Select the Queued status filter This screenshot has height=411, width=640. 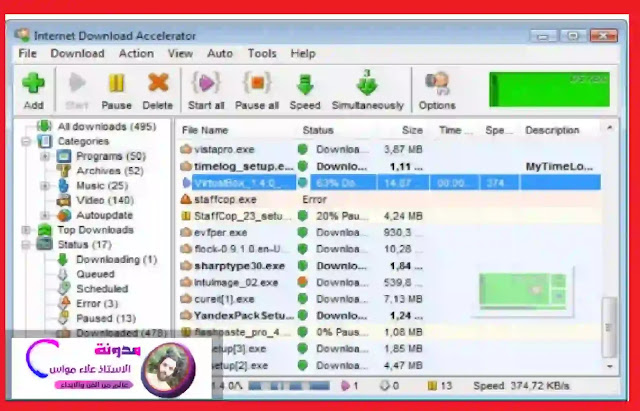coord(95,274)
